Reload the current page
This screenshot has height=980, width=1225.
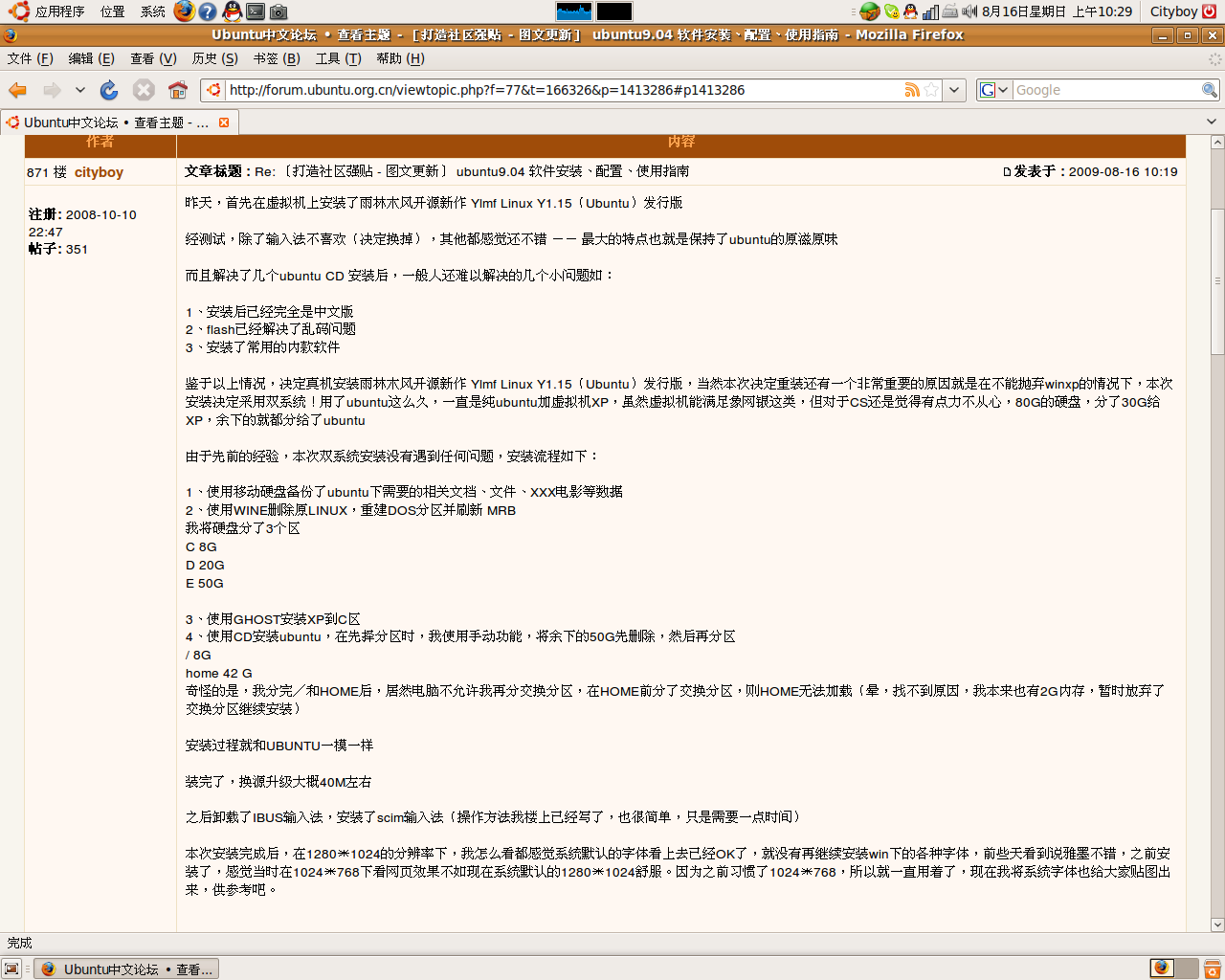109,90
